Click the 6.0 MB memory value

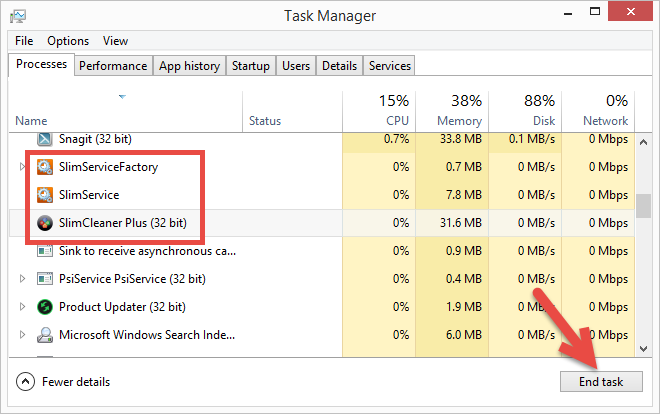(x=463, y=335)
